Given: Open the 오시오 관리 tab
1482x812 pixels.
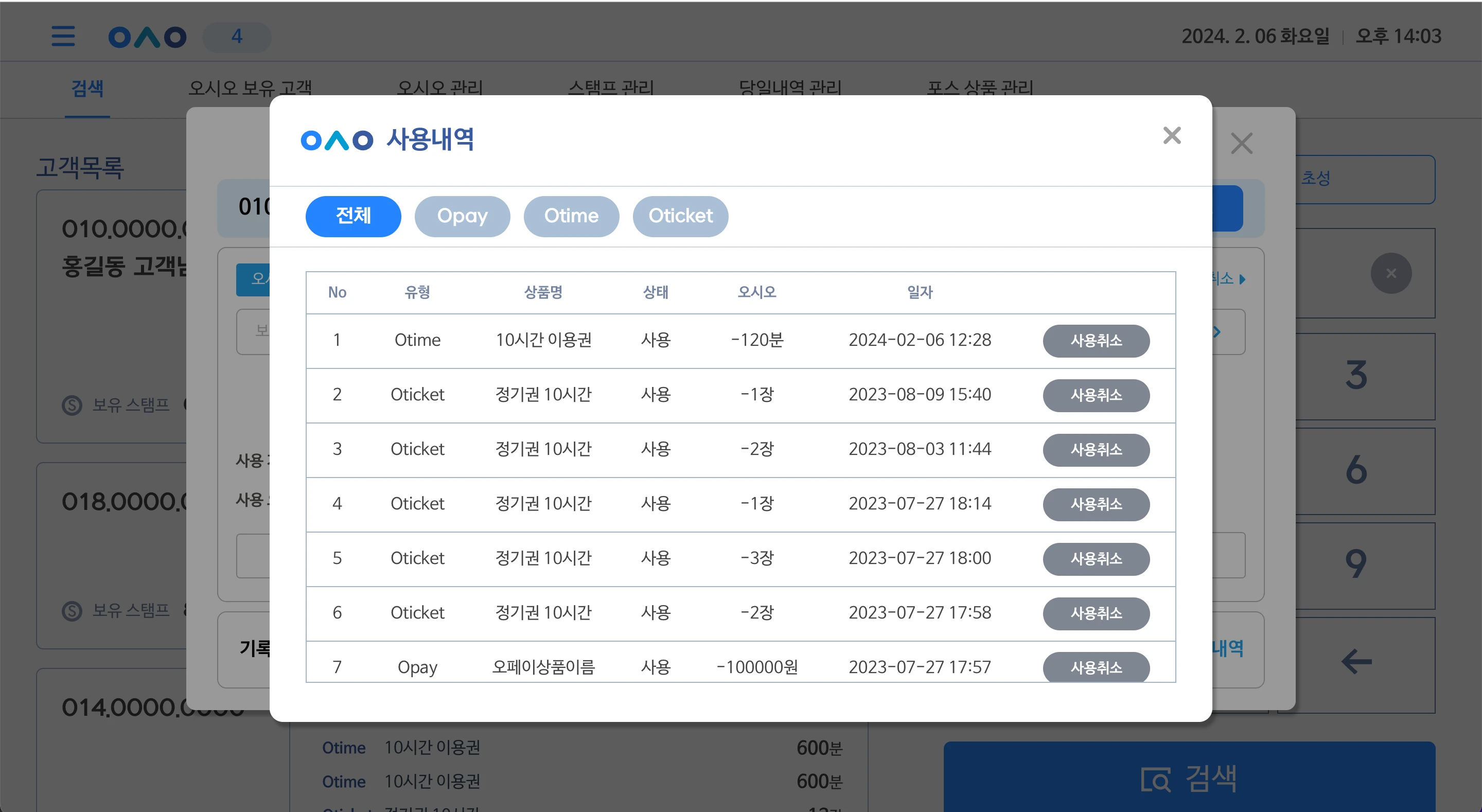Looking at the screenshot, I should point(440,87).
